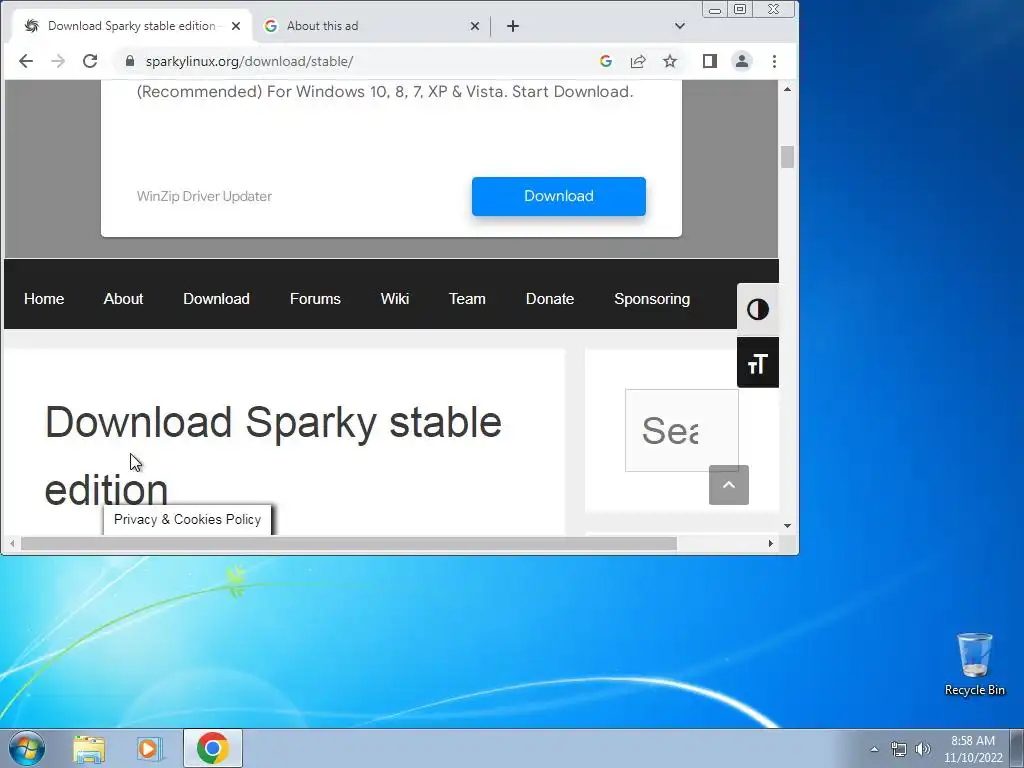Open a new tab with plus
The image size is (1024, 768).
click(x=513, y=26)
